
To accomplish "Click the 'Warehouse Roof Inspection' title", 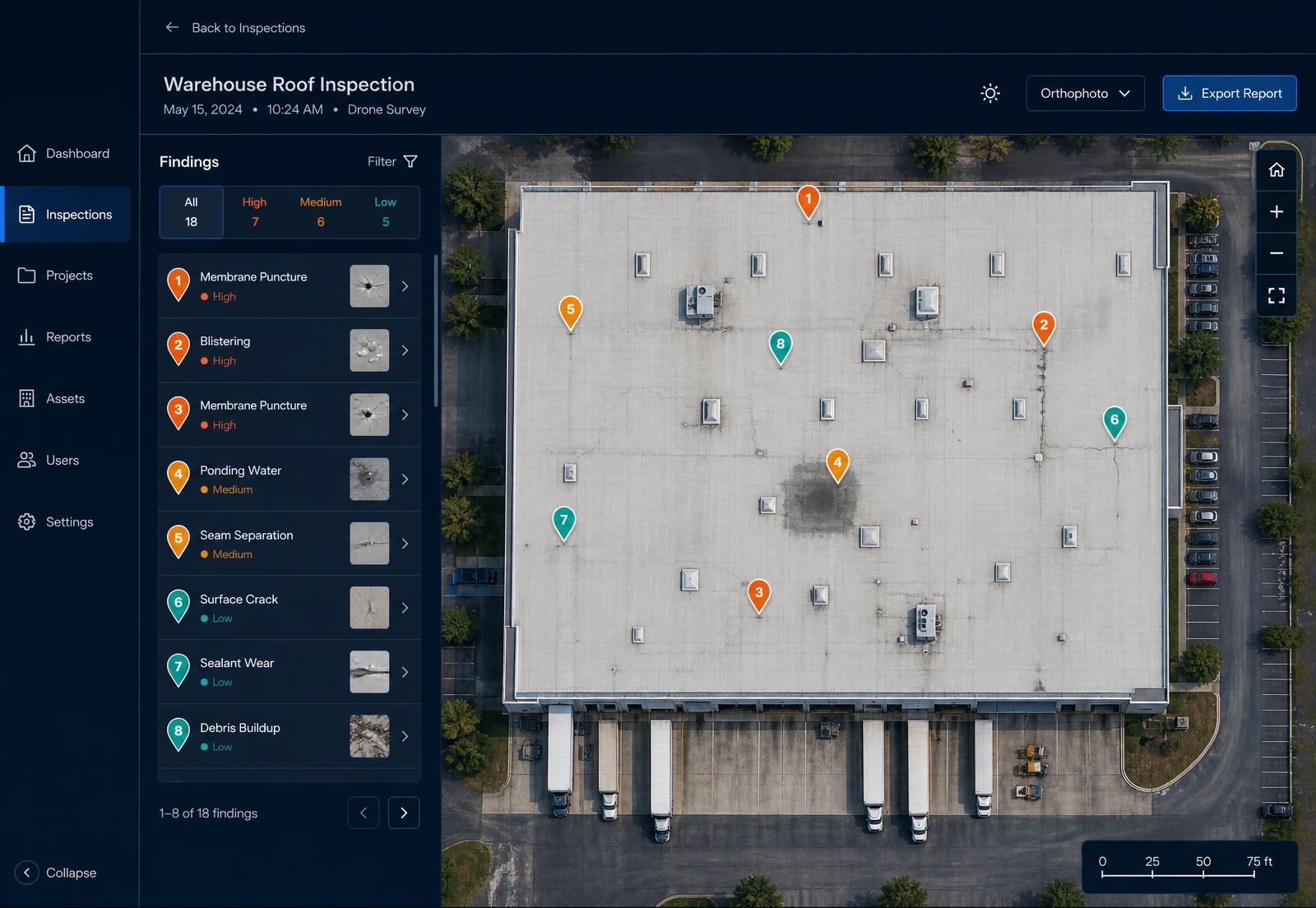I will (x=289, y=84).
